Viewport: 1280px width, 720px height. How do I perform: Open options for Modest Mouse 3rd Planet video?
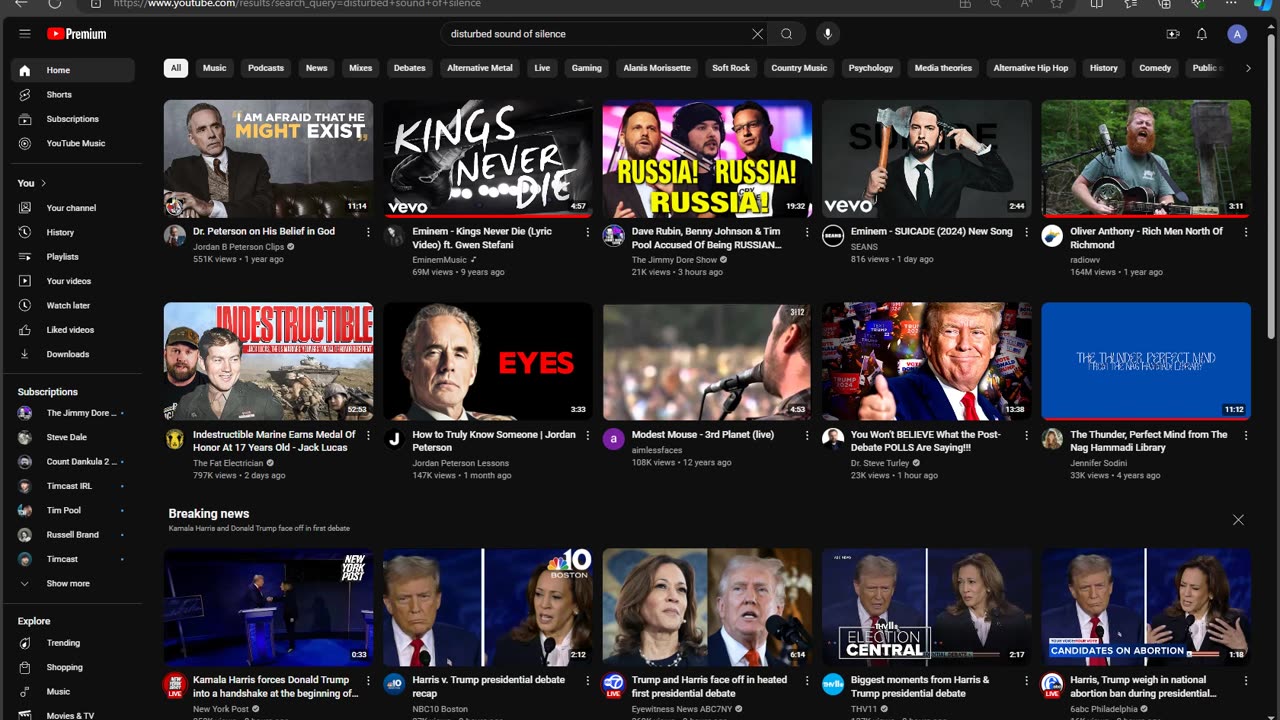coord(807,436)
